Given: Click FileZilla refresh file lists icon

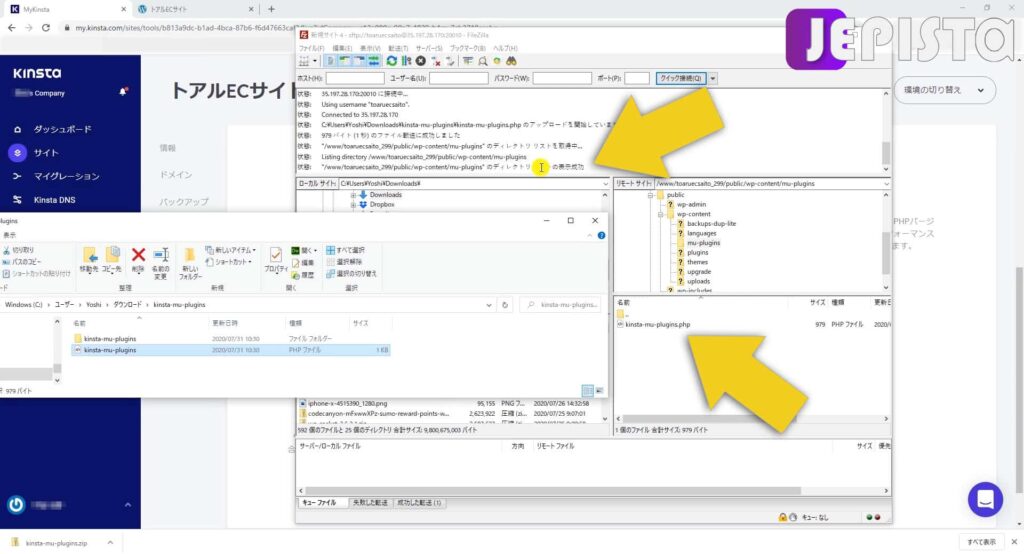Looking at the screenshot, I should point(391,61).
